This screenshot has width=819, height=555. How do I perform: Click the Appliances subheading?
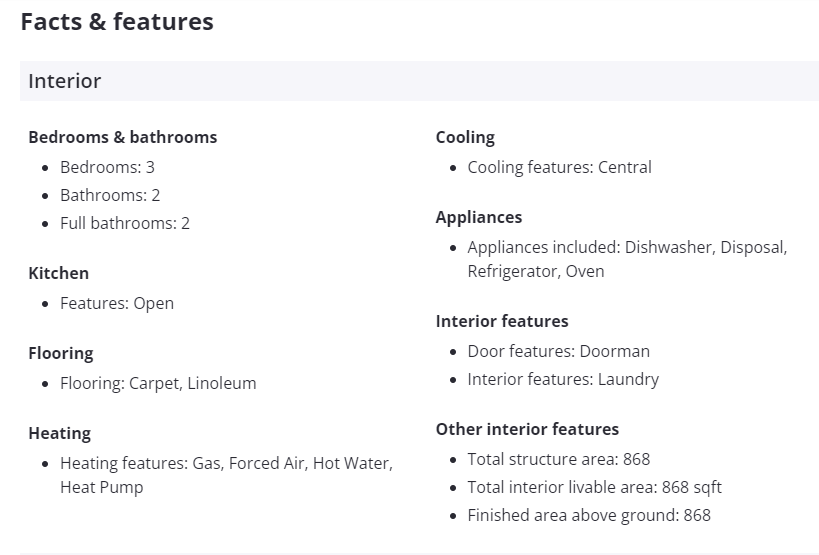click(479, 217)
